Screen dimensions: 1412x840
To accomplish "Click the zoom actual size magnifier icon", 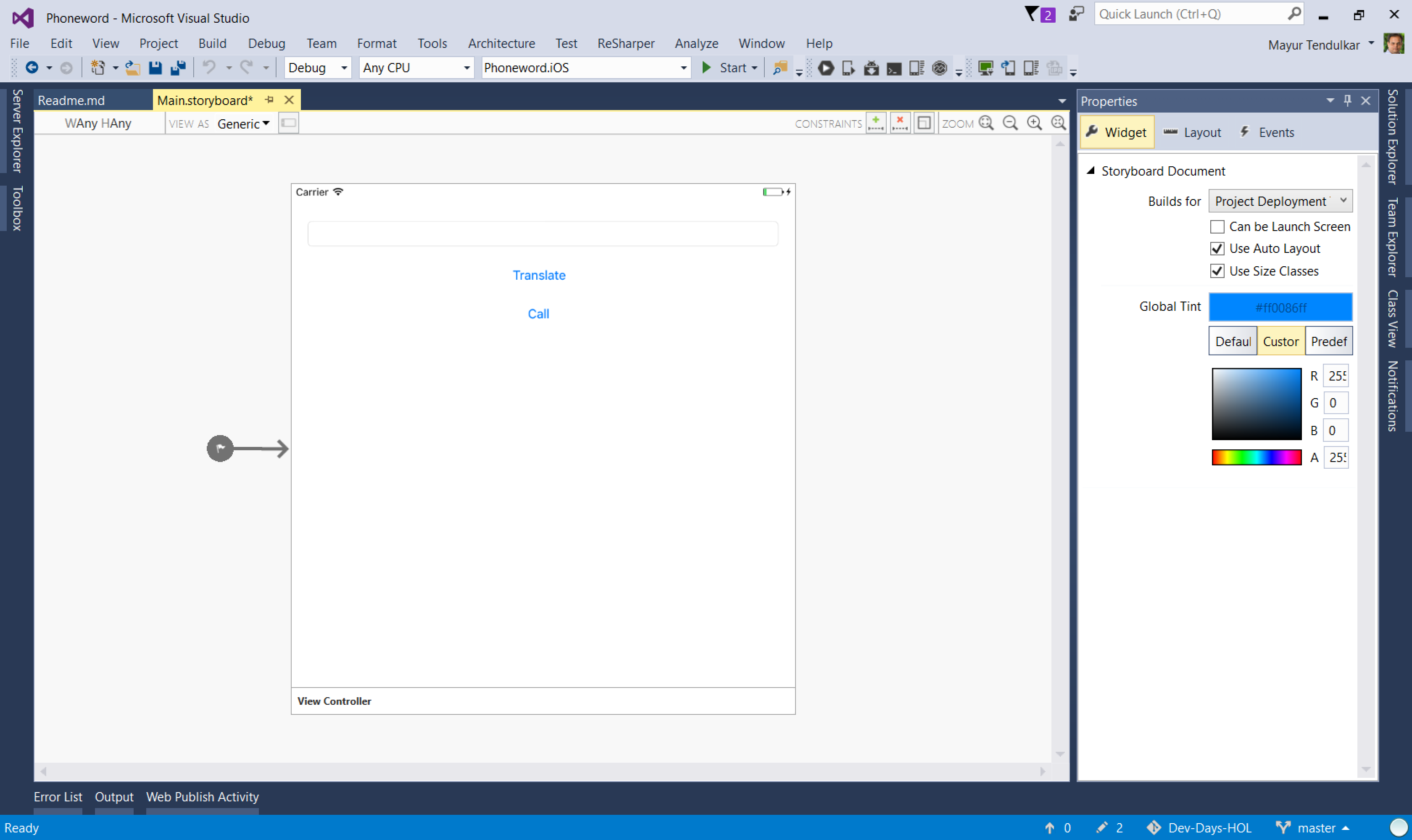I will coord(1058,123).
